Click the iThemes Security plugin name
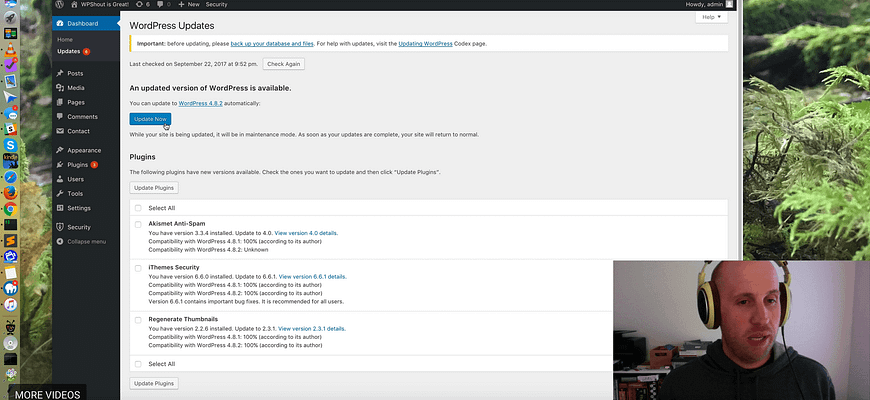870x400 pixels. [x=174, y=267]
